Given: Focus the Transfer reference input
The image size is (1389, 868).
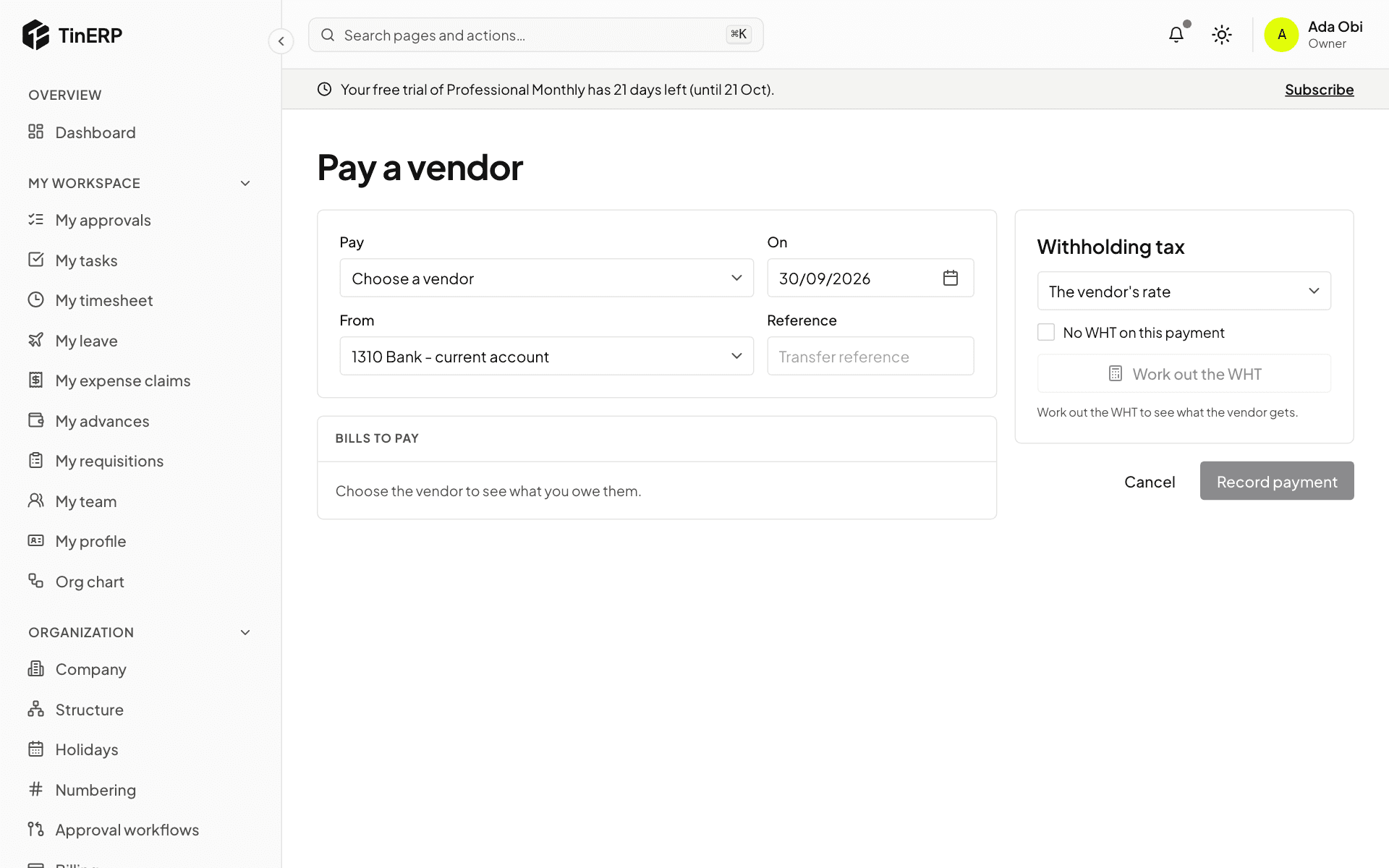Looking at the screenshot, I should point(870,356).
